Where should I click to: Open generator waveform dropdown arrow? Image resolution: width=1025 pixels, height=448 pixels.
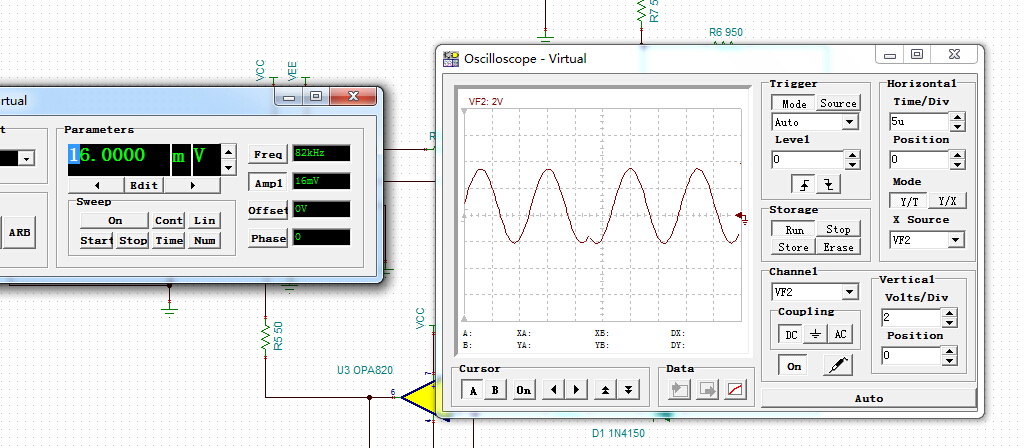(27, 158)
